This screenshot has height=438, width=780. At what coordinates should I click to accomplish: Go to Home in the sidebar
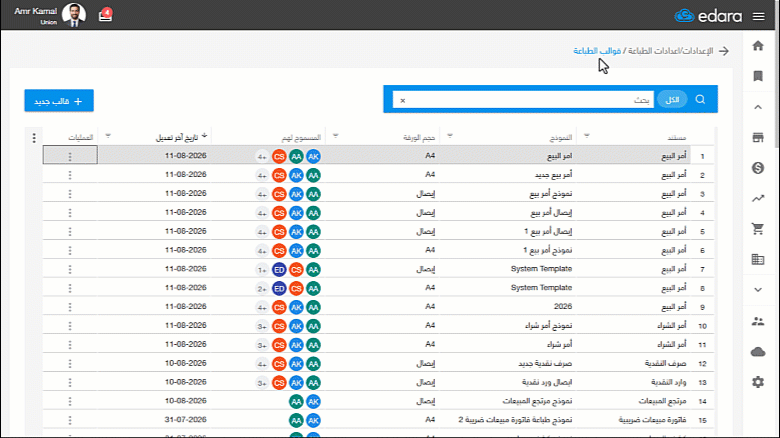click(758, 46)
